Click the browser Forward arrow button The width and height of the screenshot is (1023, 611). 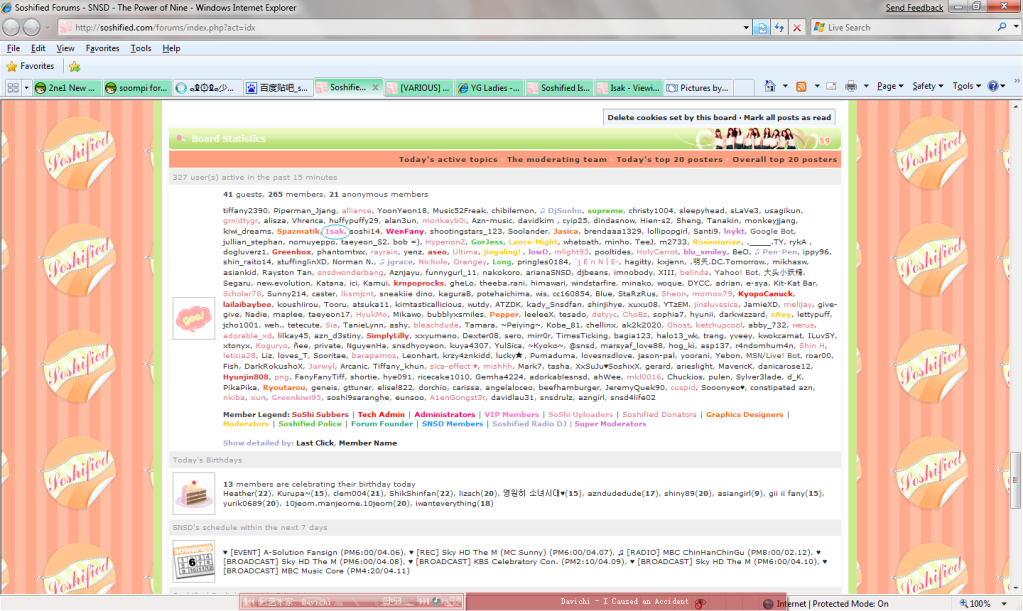32,27
